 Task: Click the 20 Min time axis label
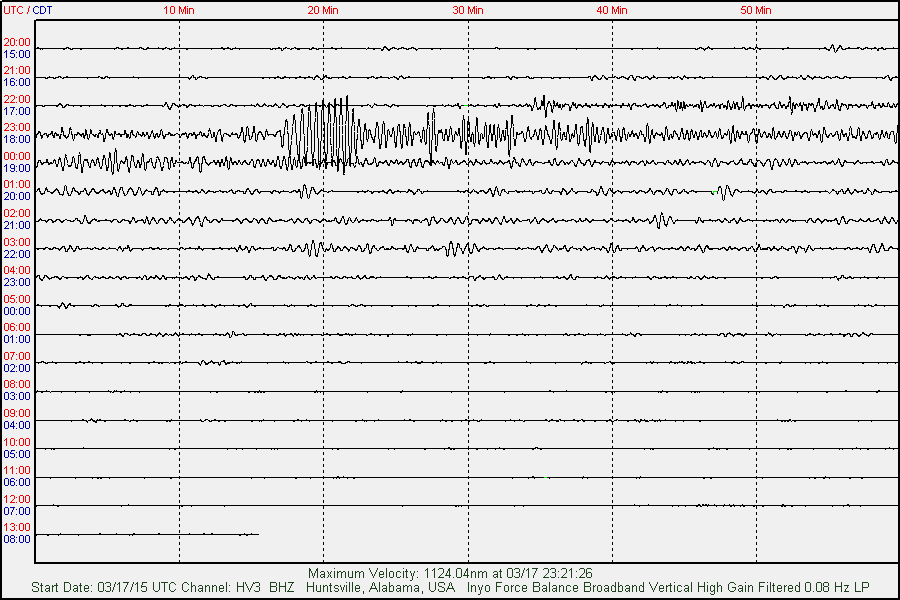coord(323,10)
